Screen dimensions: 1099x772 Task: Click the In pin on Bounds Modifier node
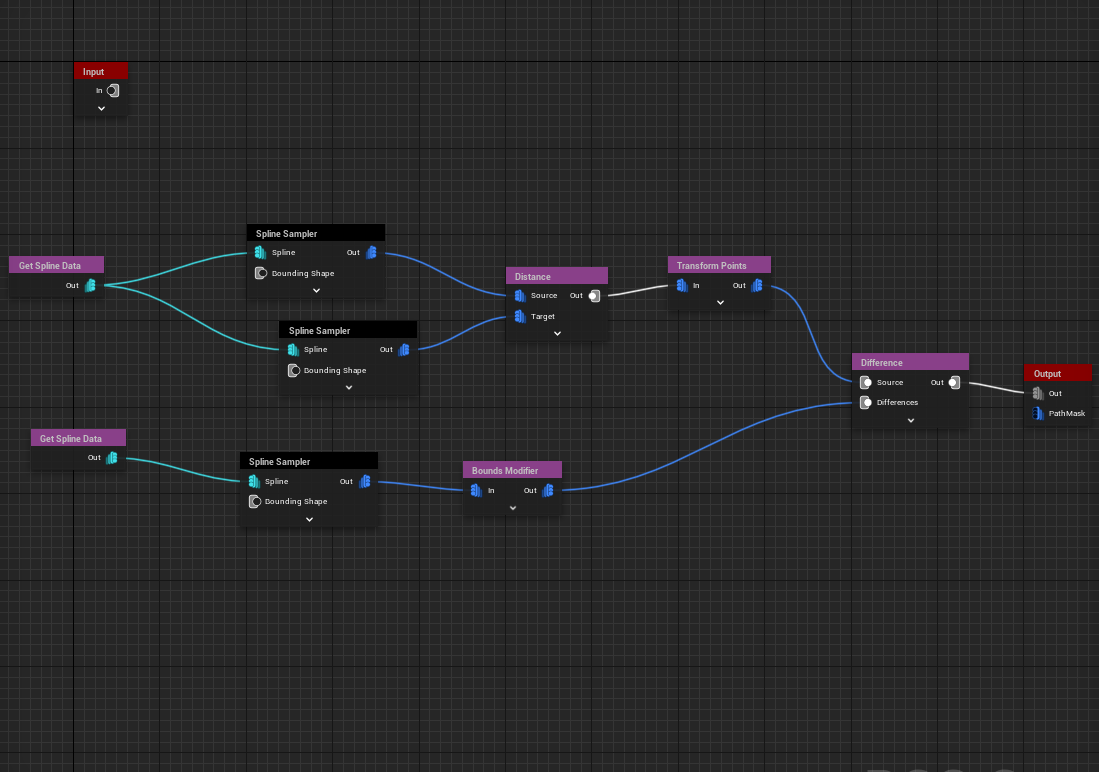tap(477, 491)
